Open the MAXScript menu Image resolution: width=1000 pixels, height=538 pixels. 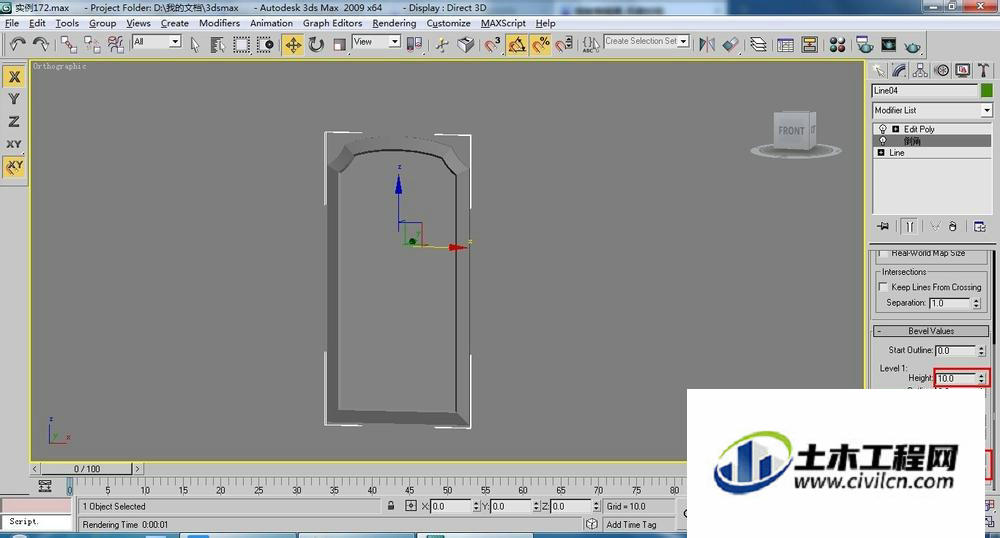tap(503, 23)
